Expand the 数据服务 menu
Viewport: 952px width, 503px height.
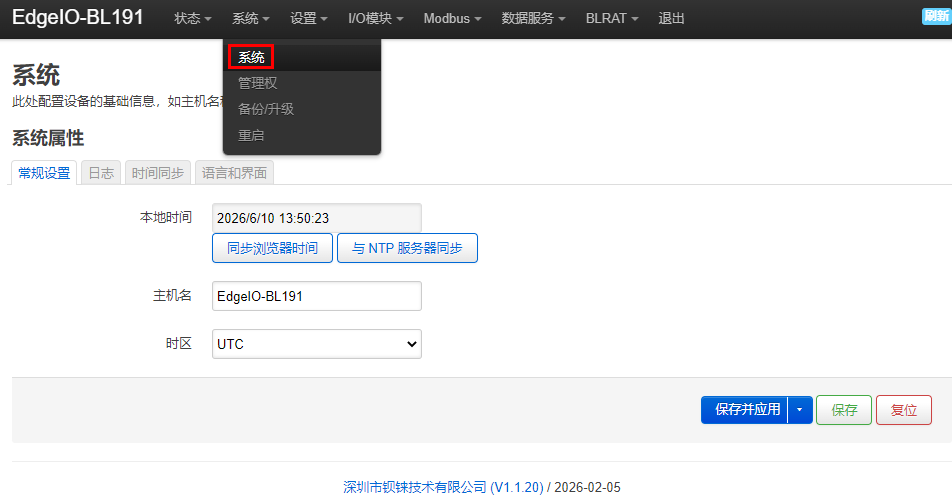[x=533, y=18]
